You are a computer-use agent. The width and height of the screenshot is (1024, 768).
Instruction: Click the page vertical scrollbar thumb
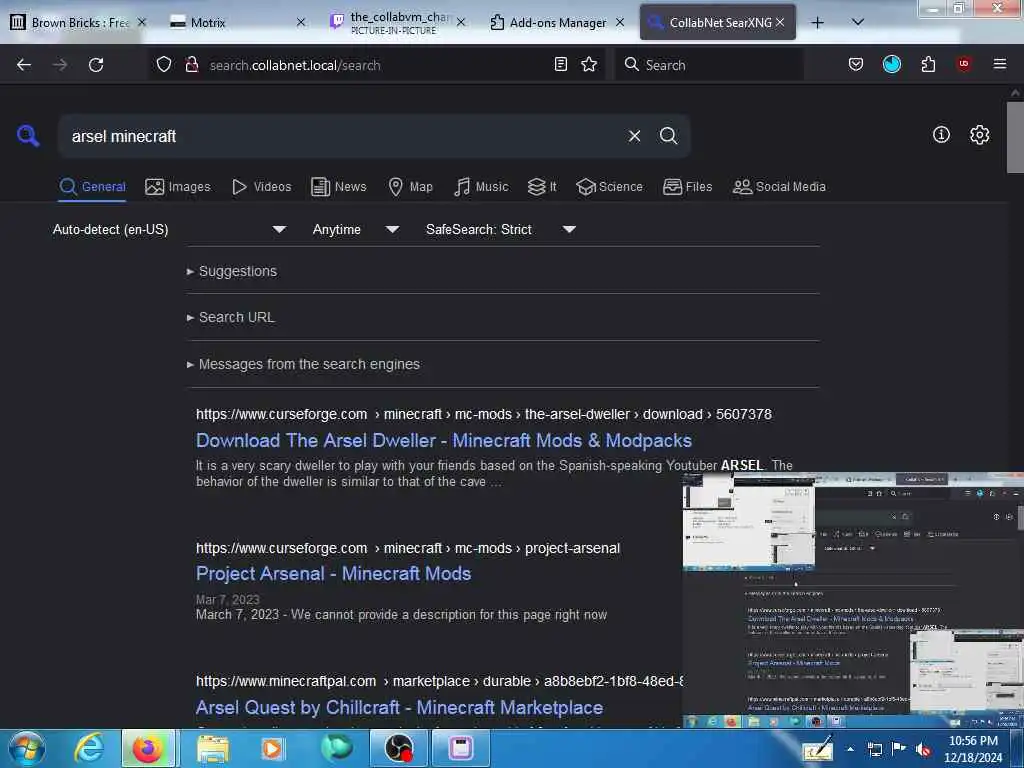coord(1015,137)
